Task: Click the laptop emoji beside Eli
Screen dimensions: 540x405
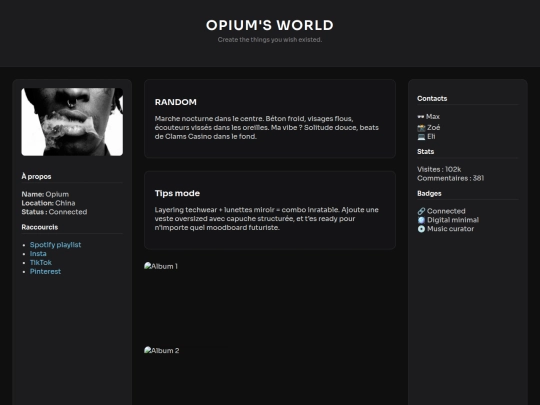Action: pos(421,137)
